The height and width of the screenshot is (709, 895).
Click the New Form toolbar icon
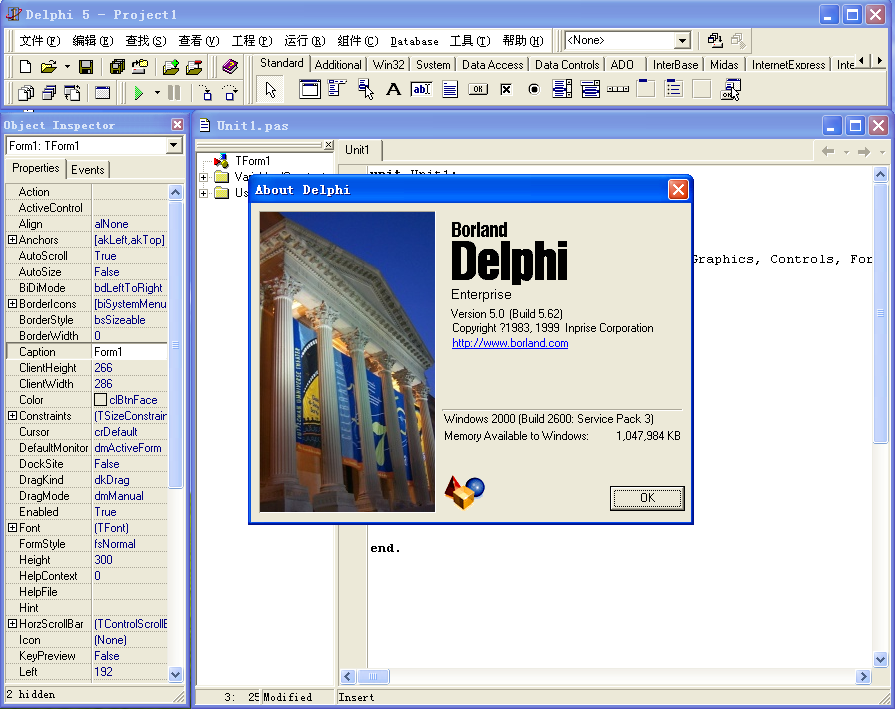pos(103,92)
